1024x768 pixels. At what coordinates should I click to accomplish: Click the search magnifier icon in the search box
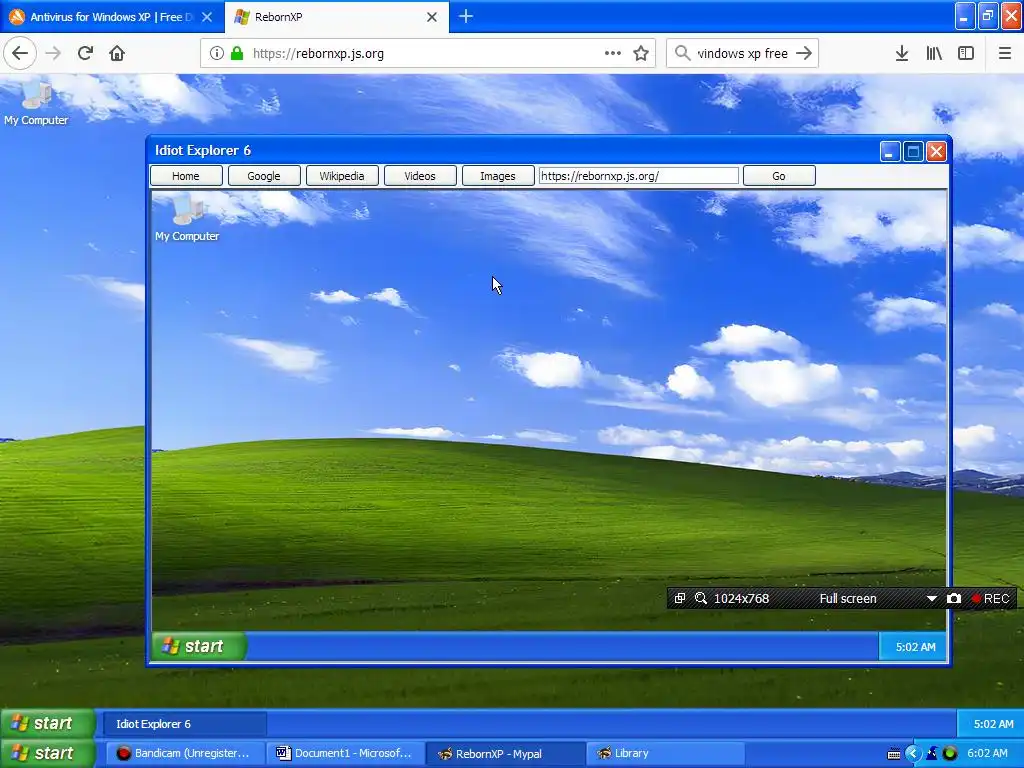tap(682, 53)
